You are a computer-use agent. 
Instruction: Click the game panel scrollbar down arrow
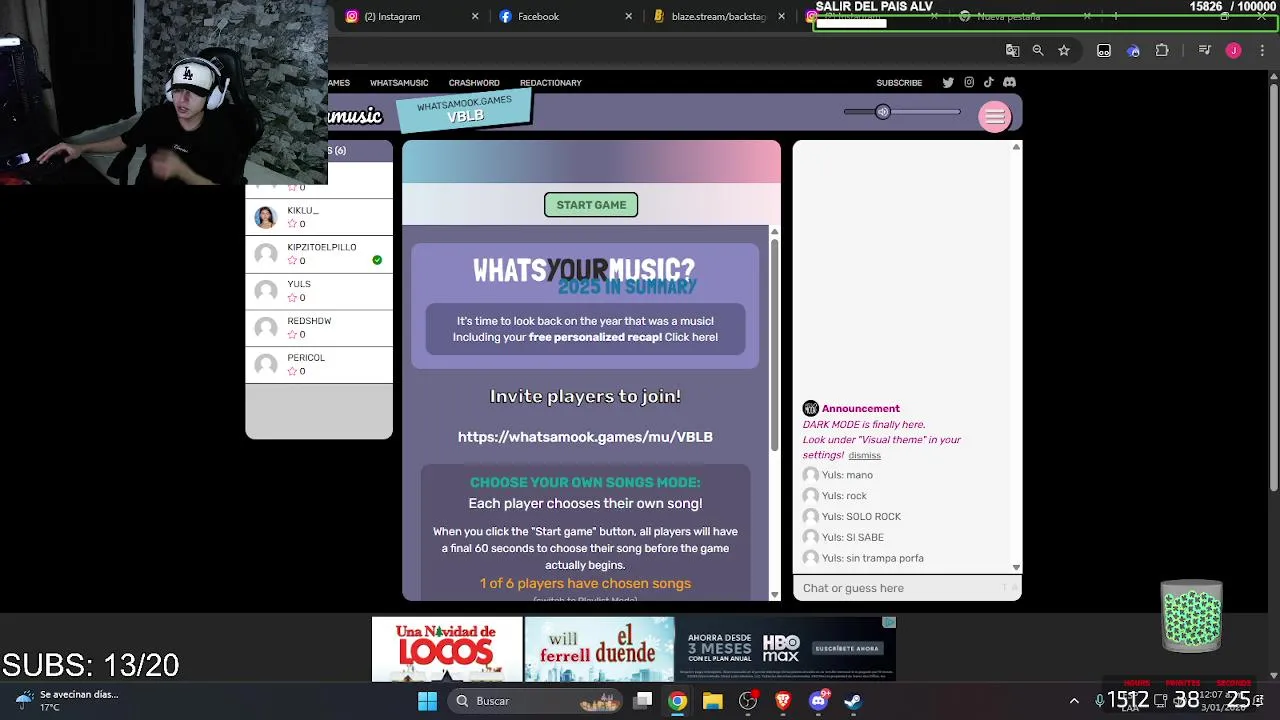point(774,595)
